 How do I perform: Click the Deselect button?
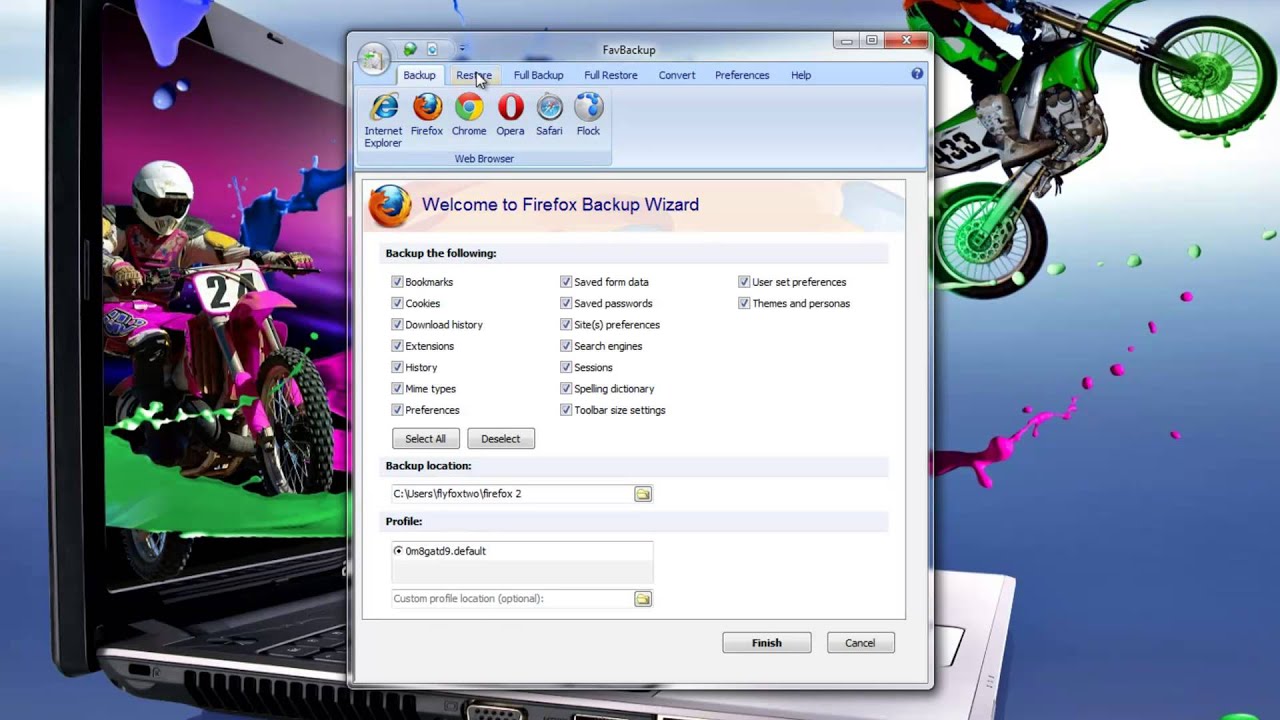pos(501,439)
